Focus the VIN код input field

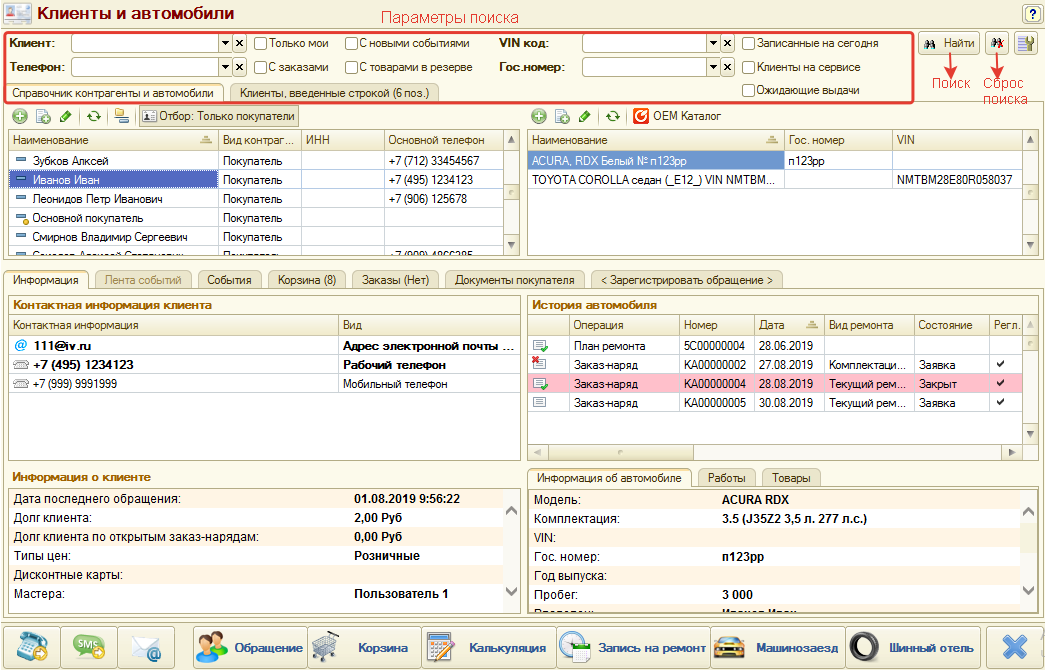tap(644, 43)
